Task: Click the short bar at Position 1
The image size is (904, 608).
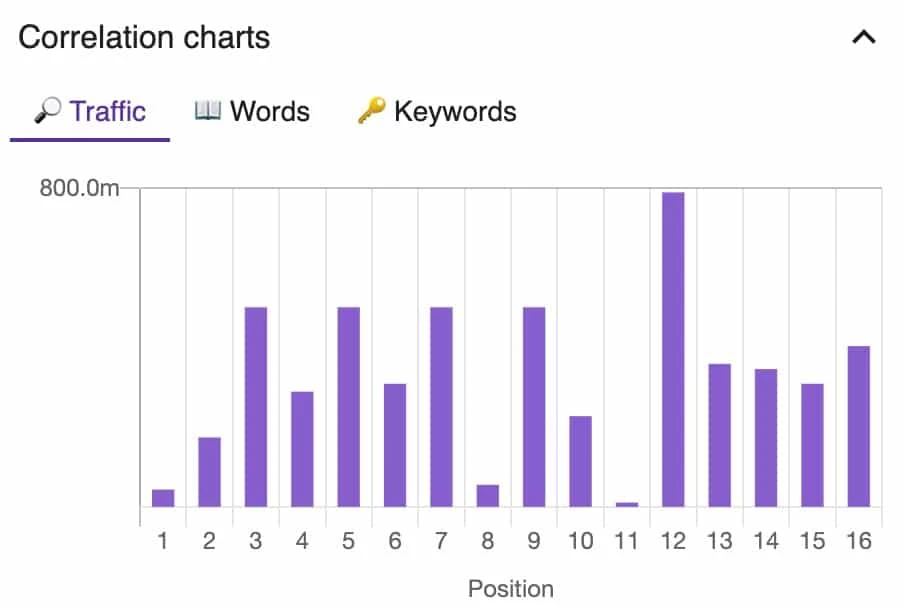Action: [162, 500]
